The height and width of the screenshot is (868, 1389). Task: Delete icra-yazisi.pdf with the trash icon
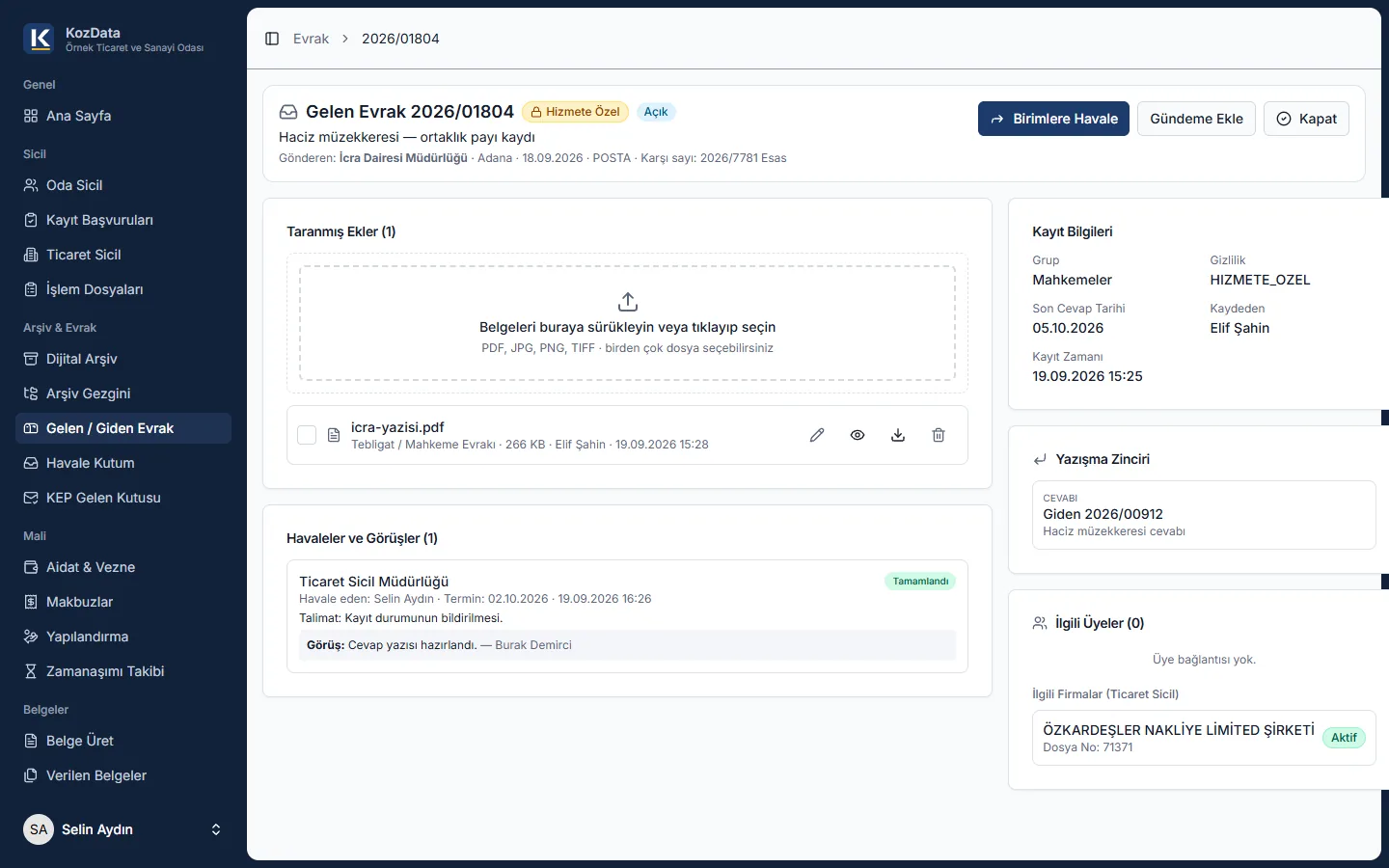click(x=939, y=435)
